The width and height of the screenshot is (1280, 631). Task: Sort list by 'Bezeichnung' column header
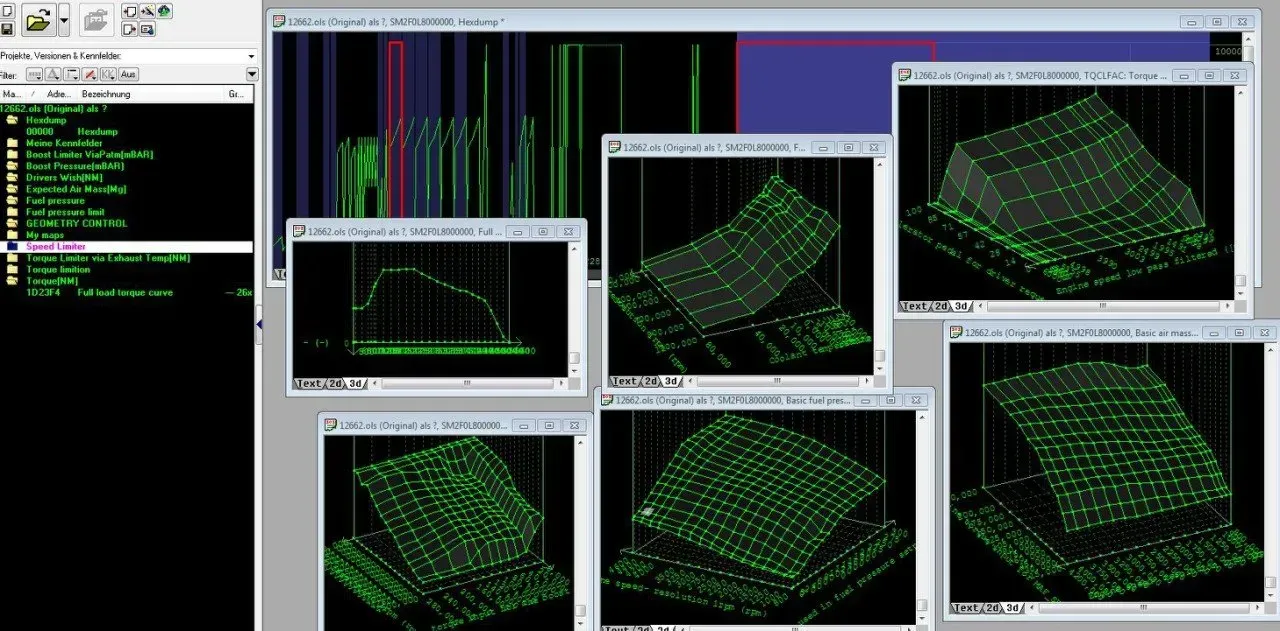[x=106, y=94]
